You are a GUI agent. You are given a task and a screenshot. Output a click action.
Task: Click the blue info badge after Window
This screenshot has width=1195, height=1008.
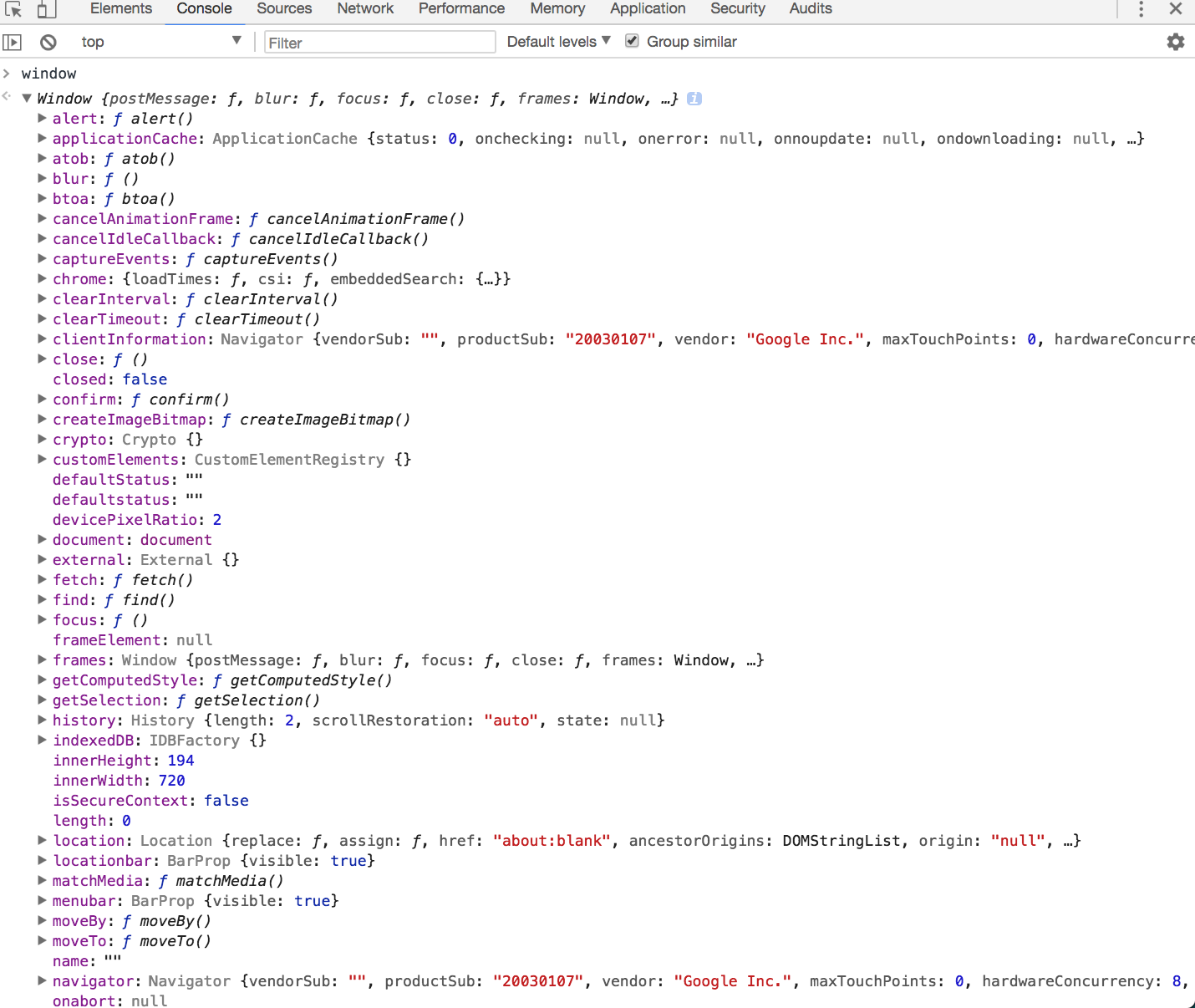click(694, 99)
